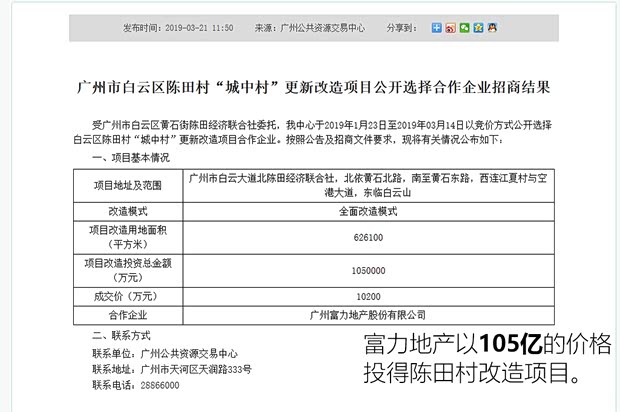
Task: Share the article via WeChat icon
Action: (x=464, y=28)
